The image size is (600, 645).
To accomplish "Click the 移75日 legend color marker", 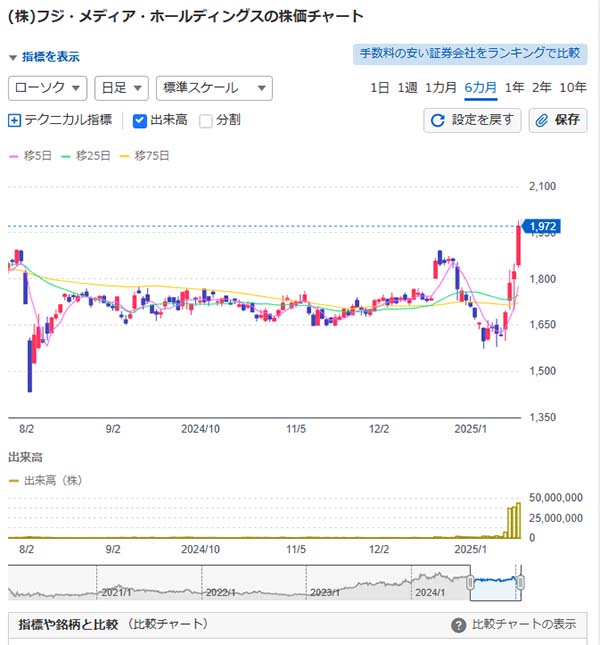I will coord(124,156).
